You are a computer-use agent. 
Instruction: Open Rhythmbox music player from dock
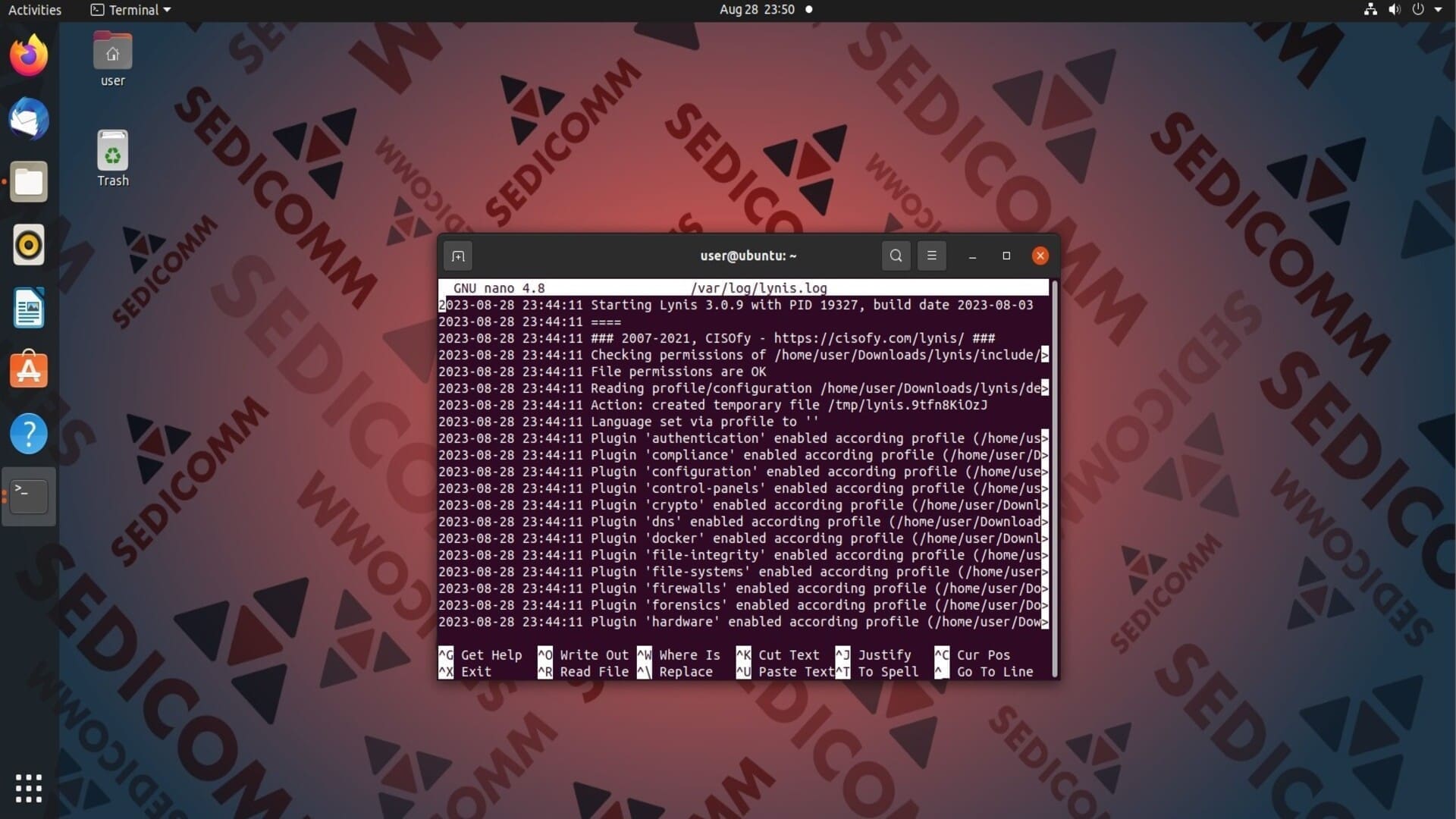[x=29, y=245]
